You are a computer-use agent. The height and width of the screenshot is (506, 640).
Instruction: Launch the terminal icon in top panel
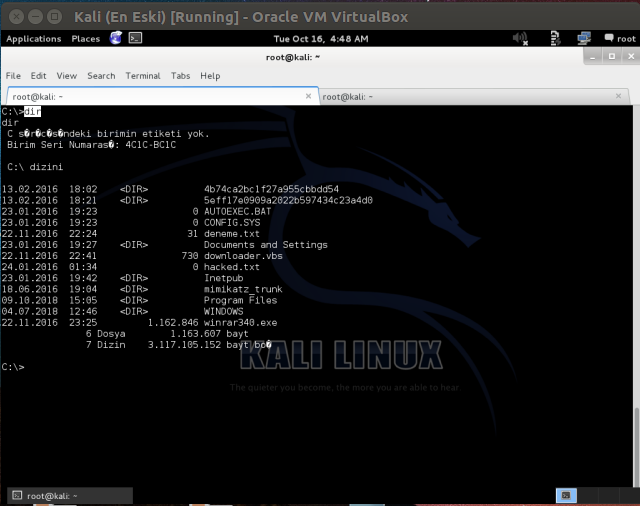tap(136, 38)
